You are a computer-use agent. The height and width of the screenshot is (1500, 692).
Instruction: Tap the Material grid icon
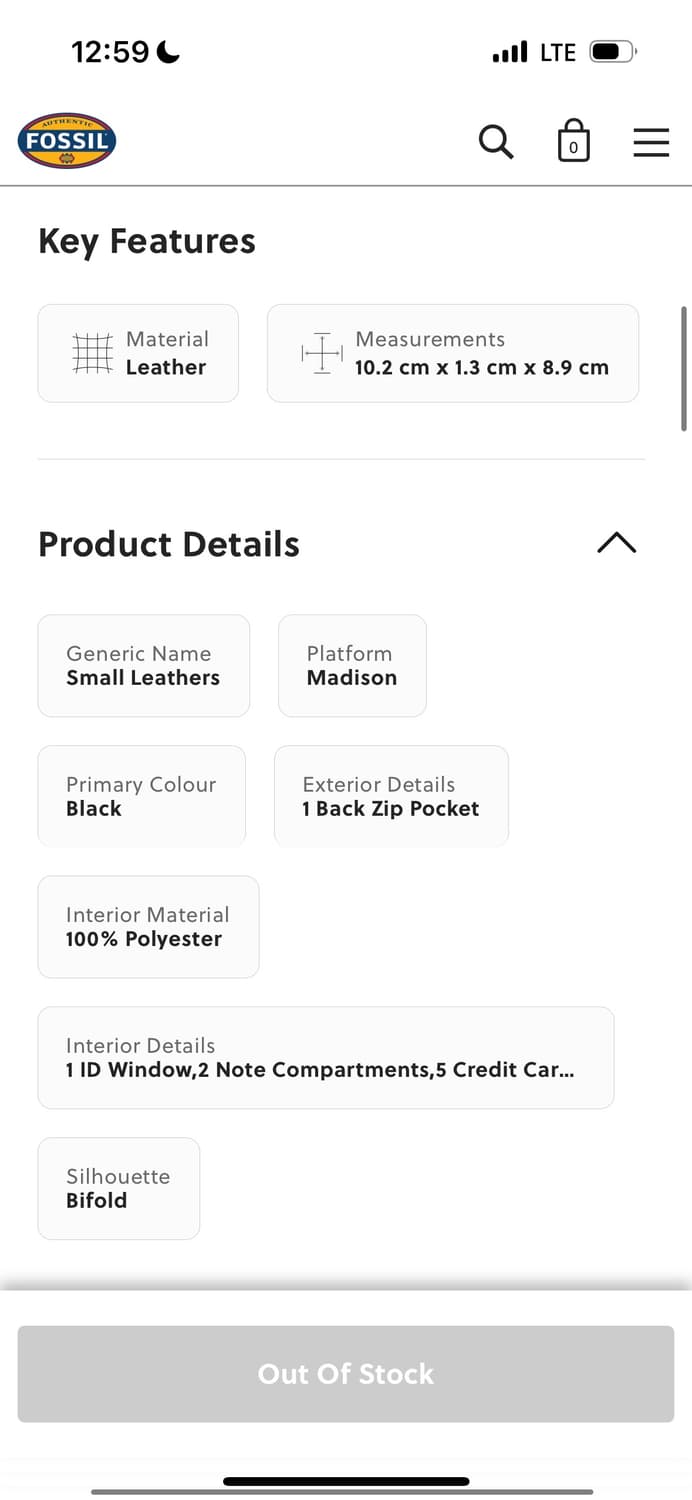point(93,354)
